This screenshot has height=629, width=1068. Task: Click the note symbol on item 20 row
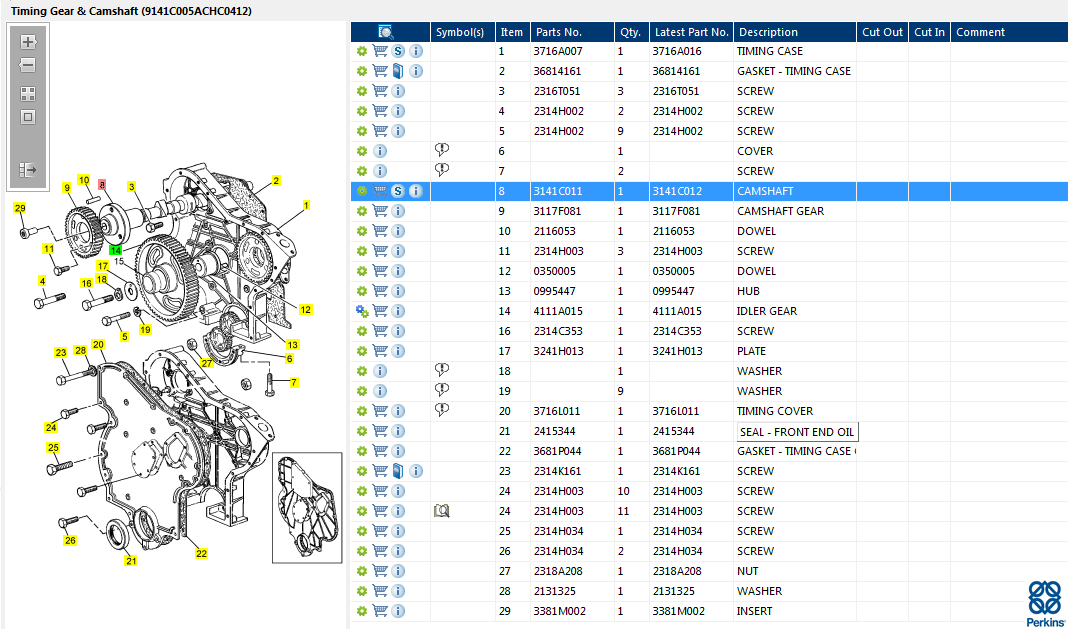[442, 410]
